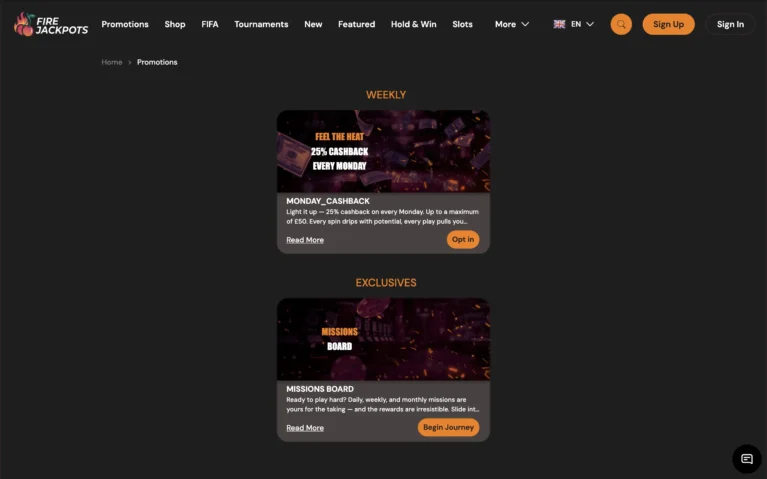Click the Monday cashback description text
The image size is (767, 479).
click(x=383, y=216)
